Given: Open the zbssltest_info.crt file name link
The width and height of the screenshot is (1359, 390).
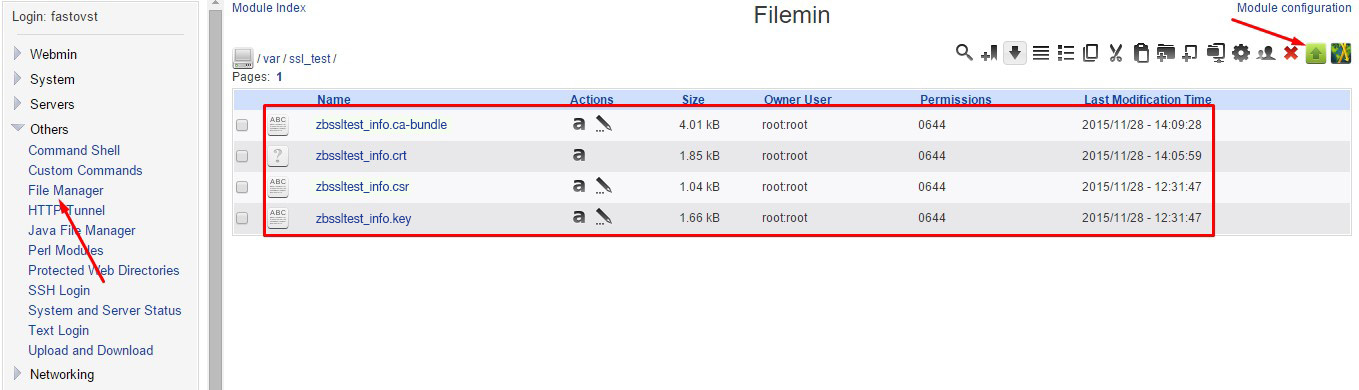Looking at the screenshot, I should coord(361,156).
